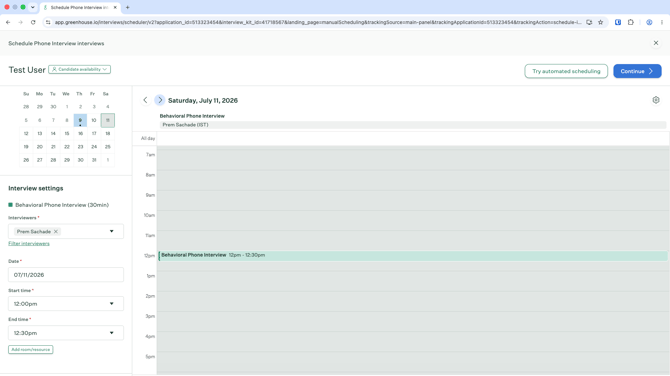Expand Candidate availability dropdown
Screen dimensions: 670x376
pyautogui.click(x=79, y=69)
